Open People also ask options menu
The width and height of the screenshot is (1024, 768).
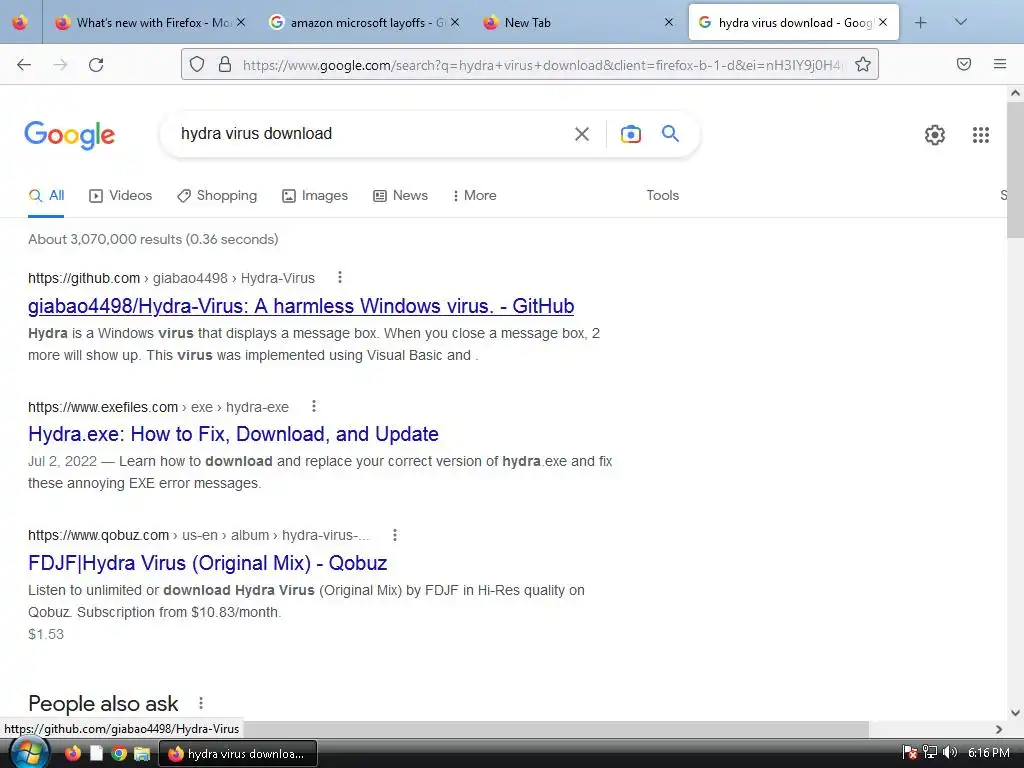click(x=201, y=703)
